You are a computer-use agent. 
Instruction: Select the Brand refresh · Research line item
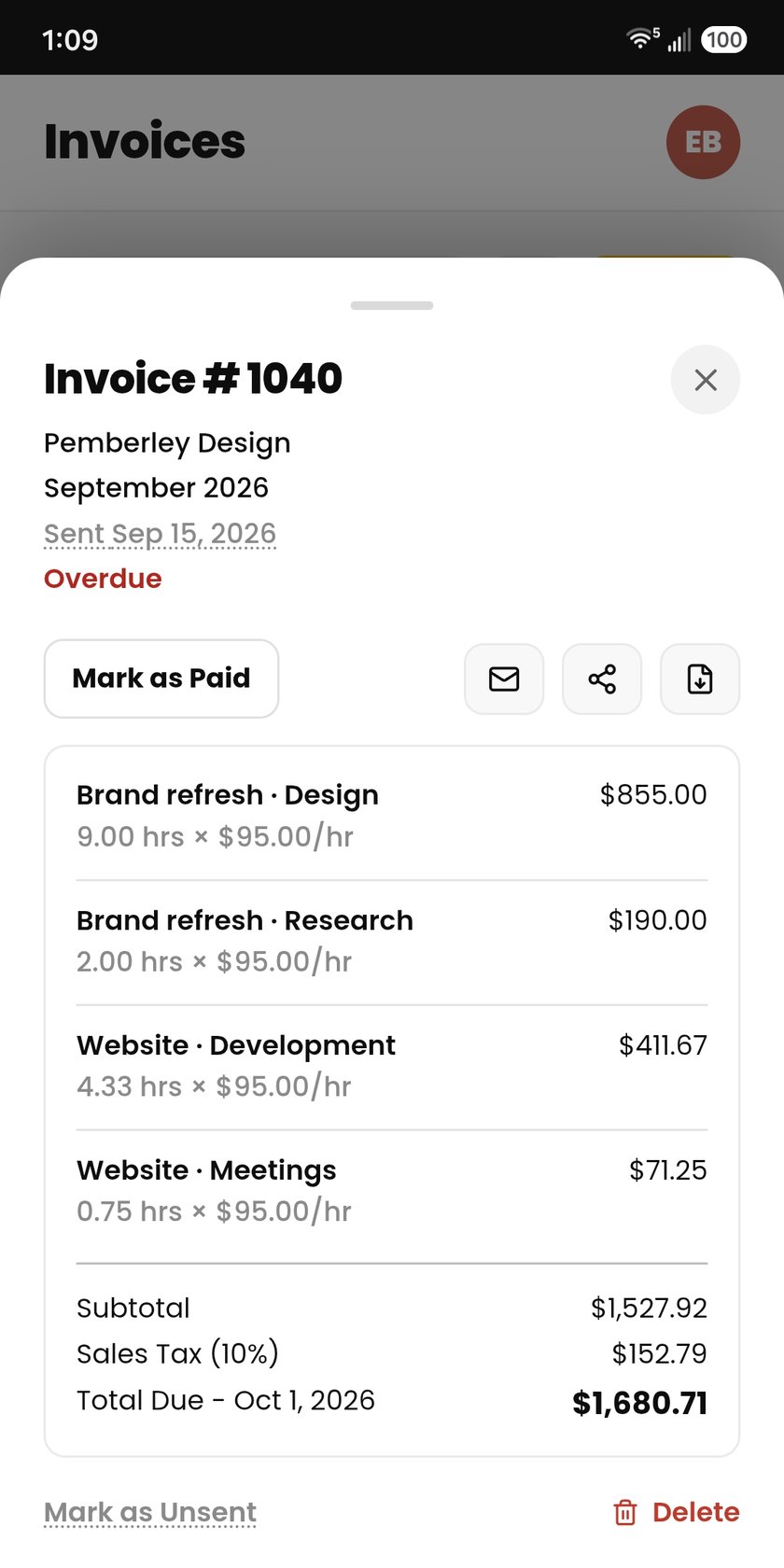point(392,941)
